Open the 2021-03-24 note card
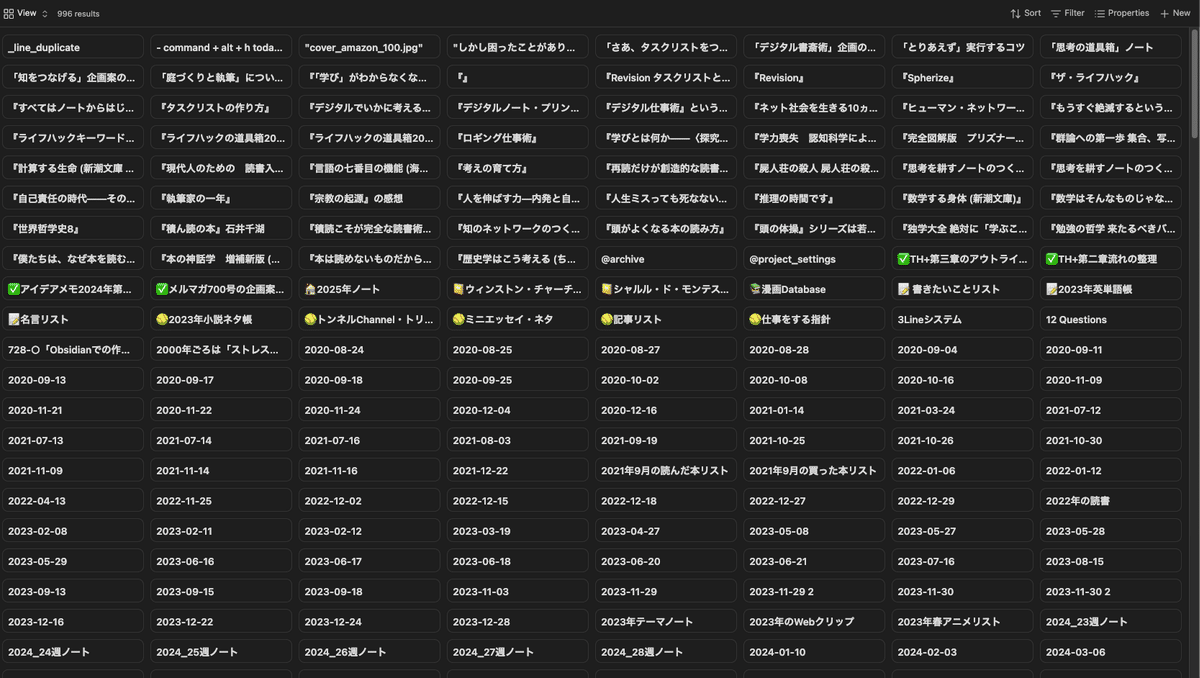1200x678 pixels. [962, 410]
